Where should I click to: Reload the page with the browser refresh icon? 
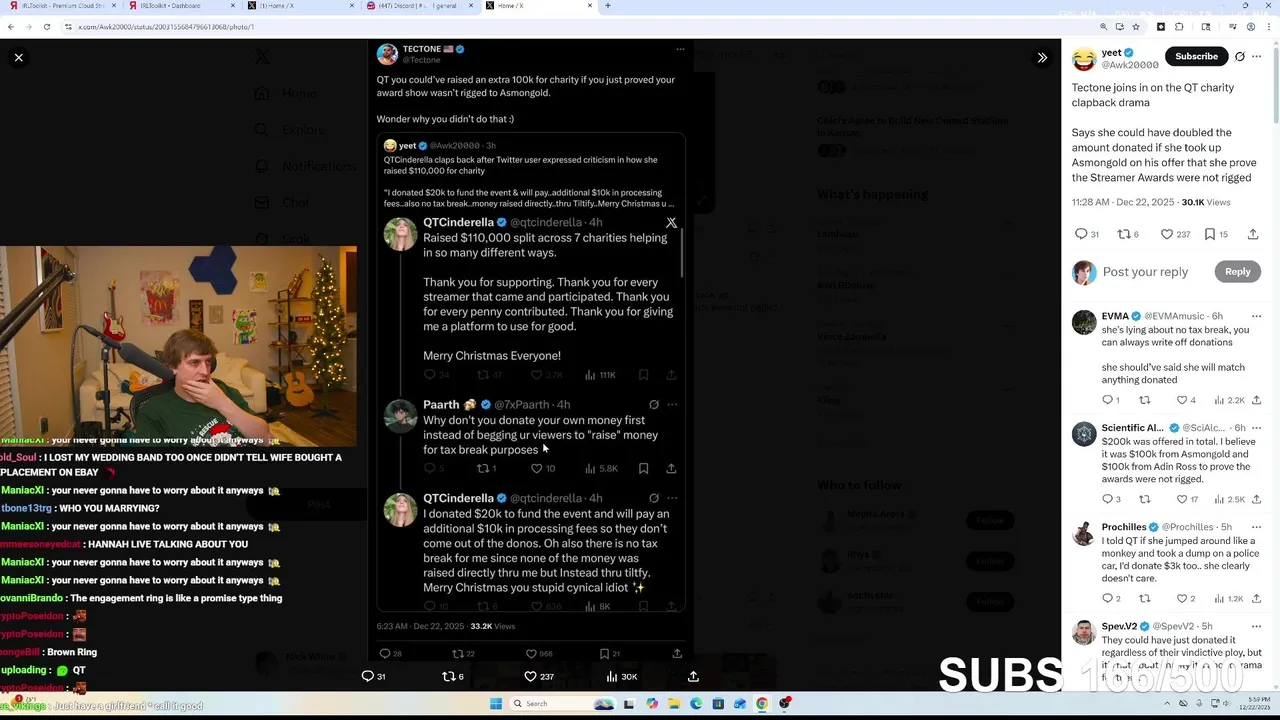[46, 27]
